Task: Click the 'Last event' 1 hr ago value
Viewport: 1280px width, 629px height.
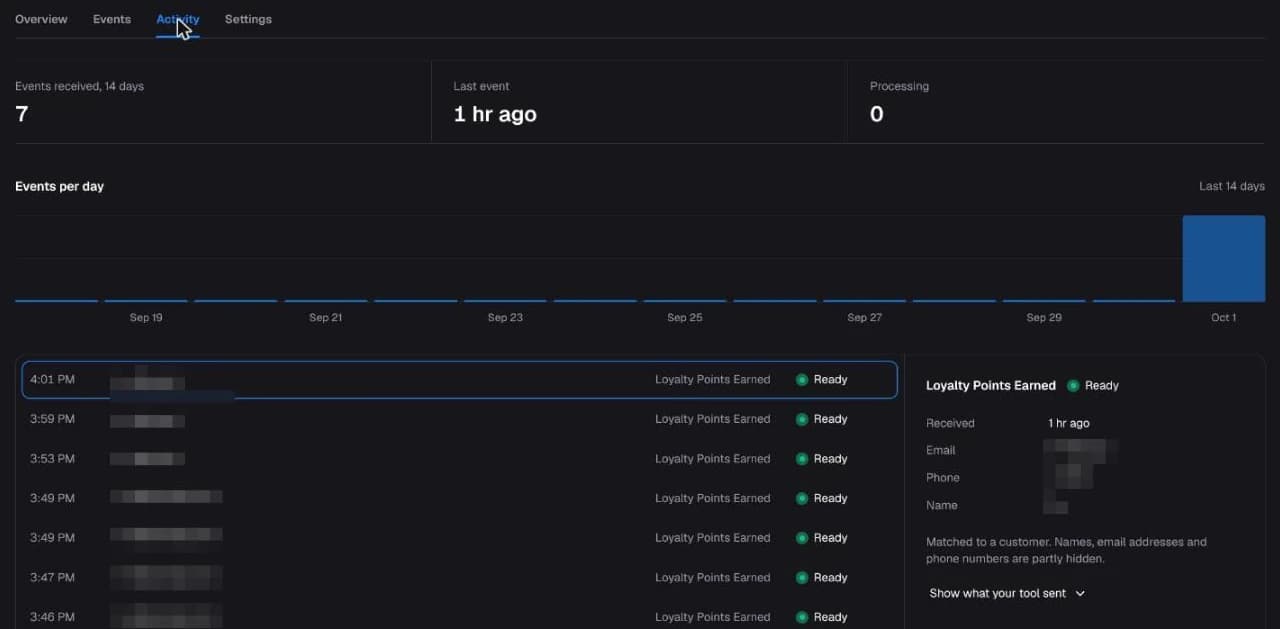Action: click(495, 114)
